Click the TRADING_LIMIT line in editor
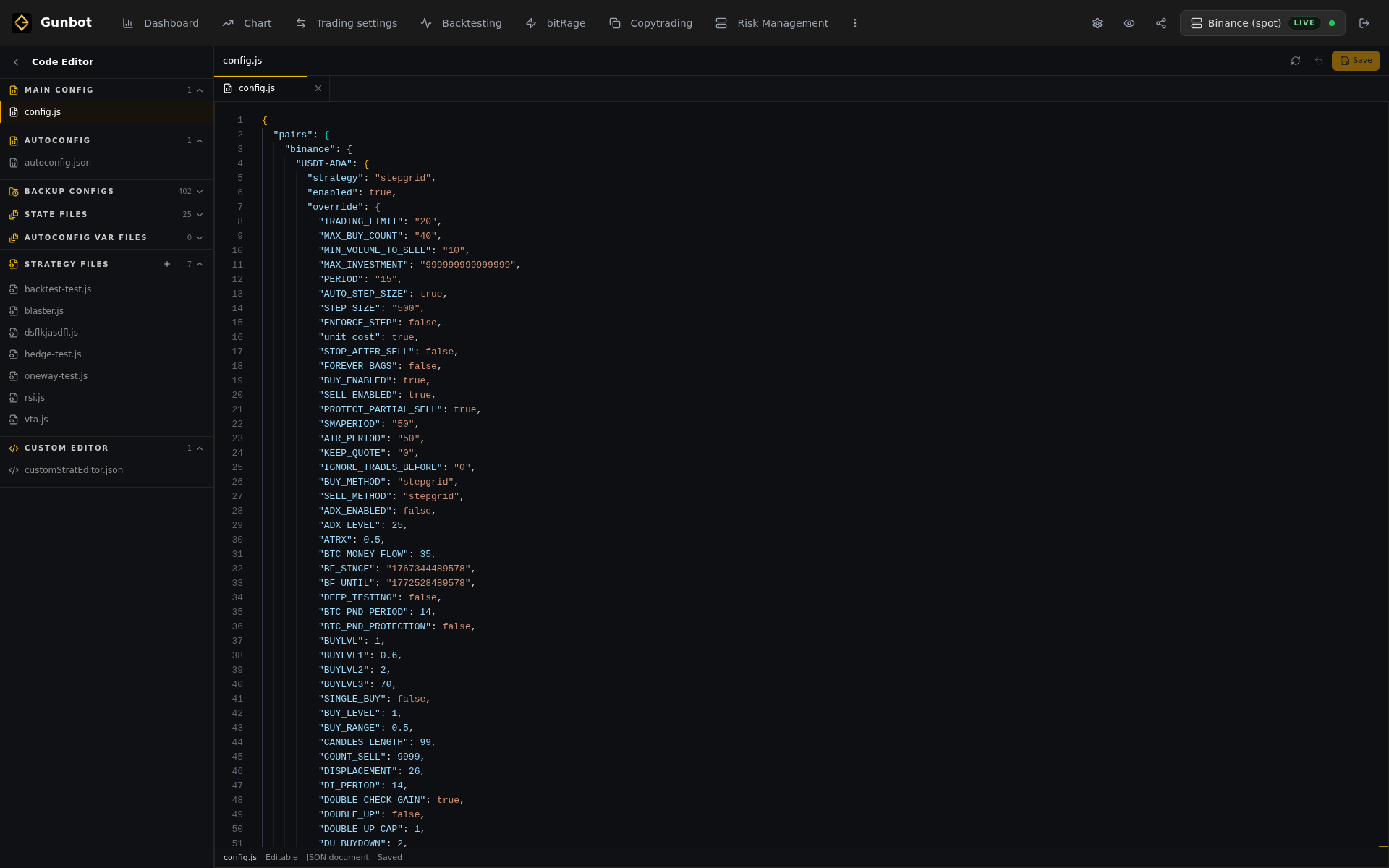This screenshot has height=868, width=1389. click(380, 221)
